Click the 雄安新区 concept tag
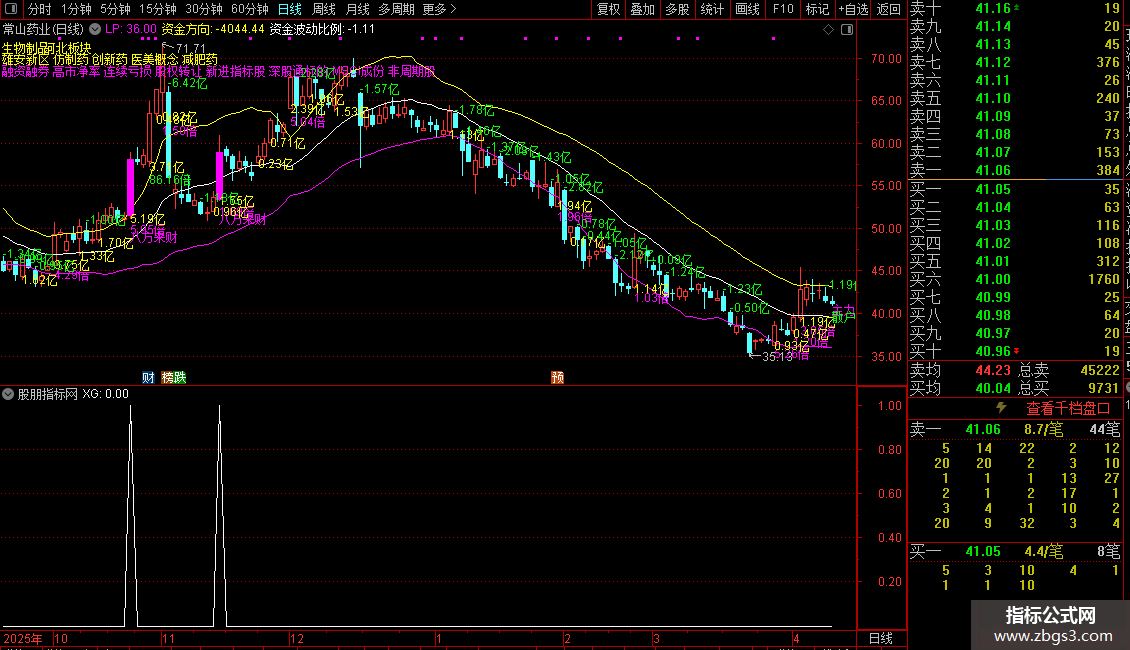 (25, 60)
